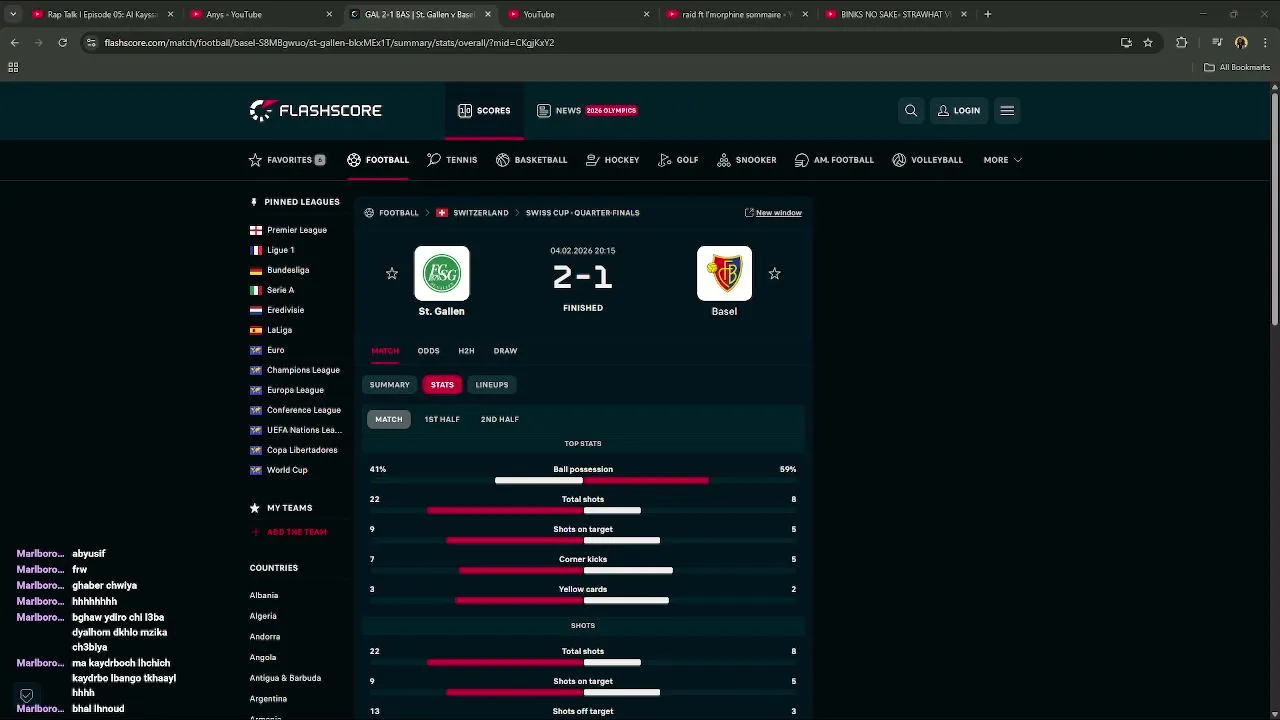Select the Lineups sub-tab

[x=492, y=385]
